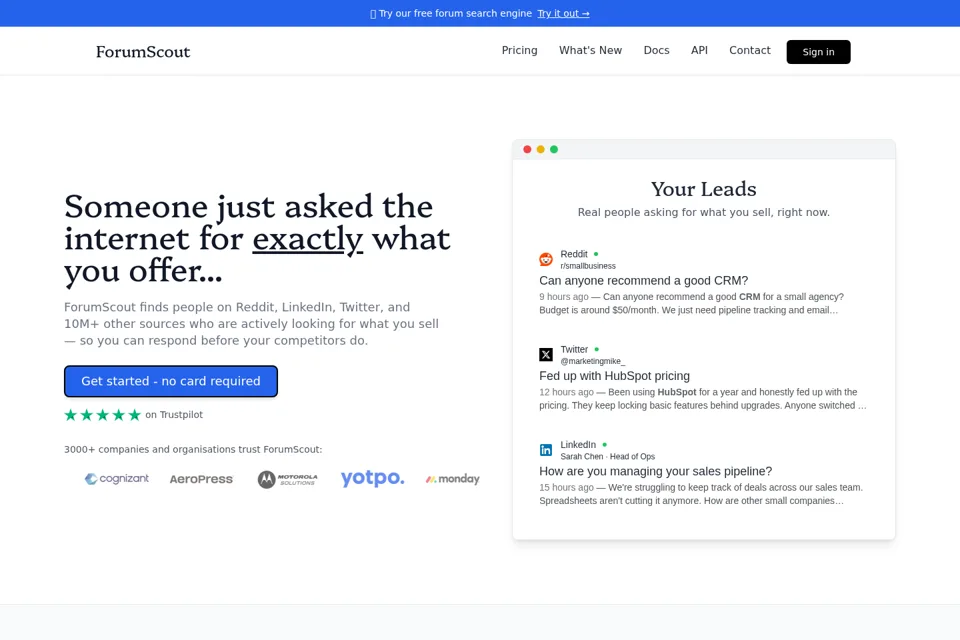
Task: Open the API nav link
Action: [699, 51]
